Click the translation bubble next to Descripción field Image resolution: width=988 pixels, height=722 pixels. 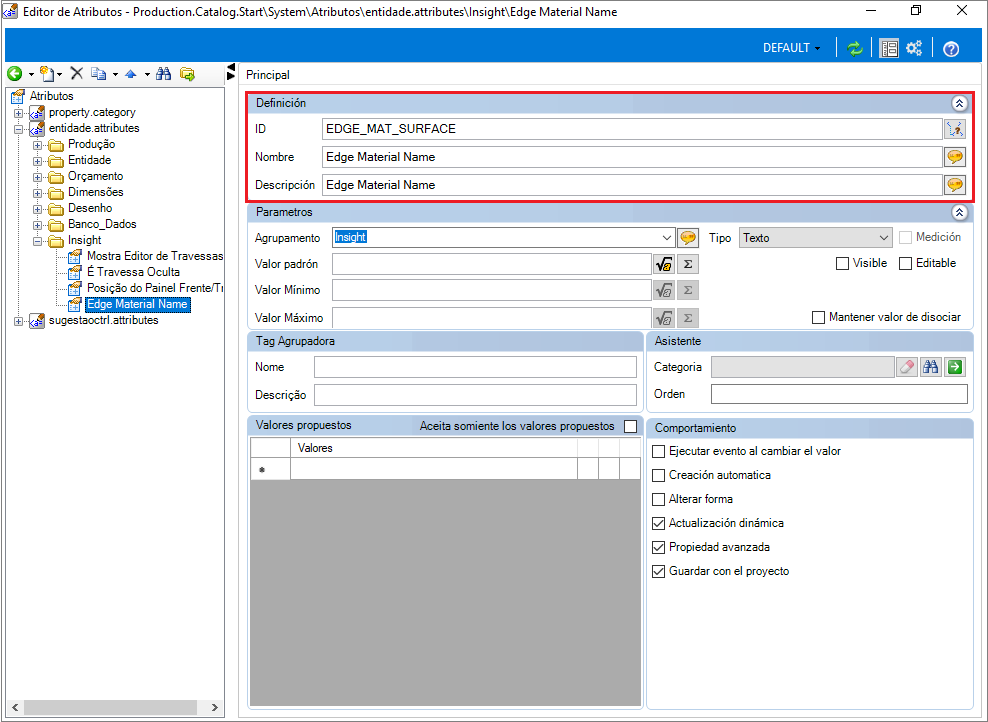[x=955, y=185]
